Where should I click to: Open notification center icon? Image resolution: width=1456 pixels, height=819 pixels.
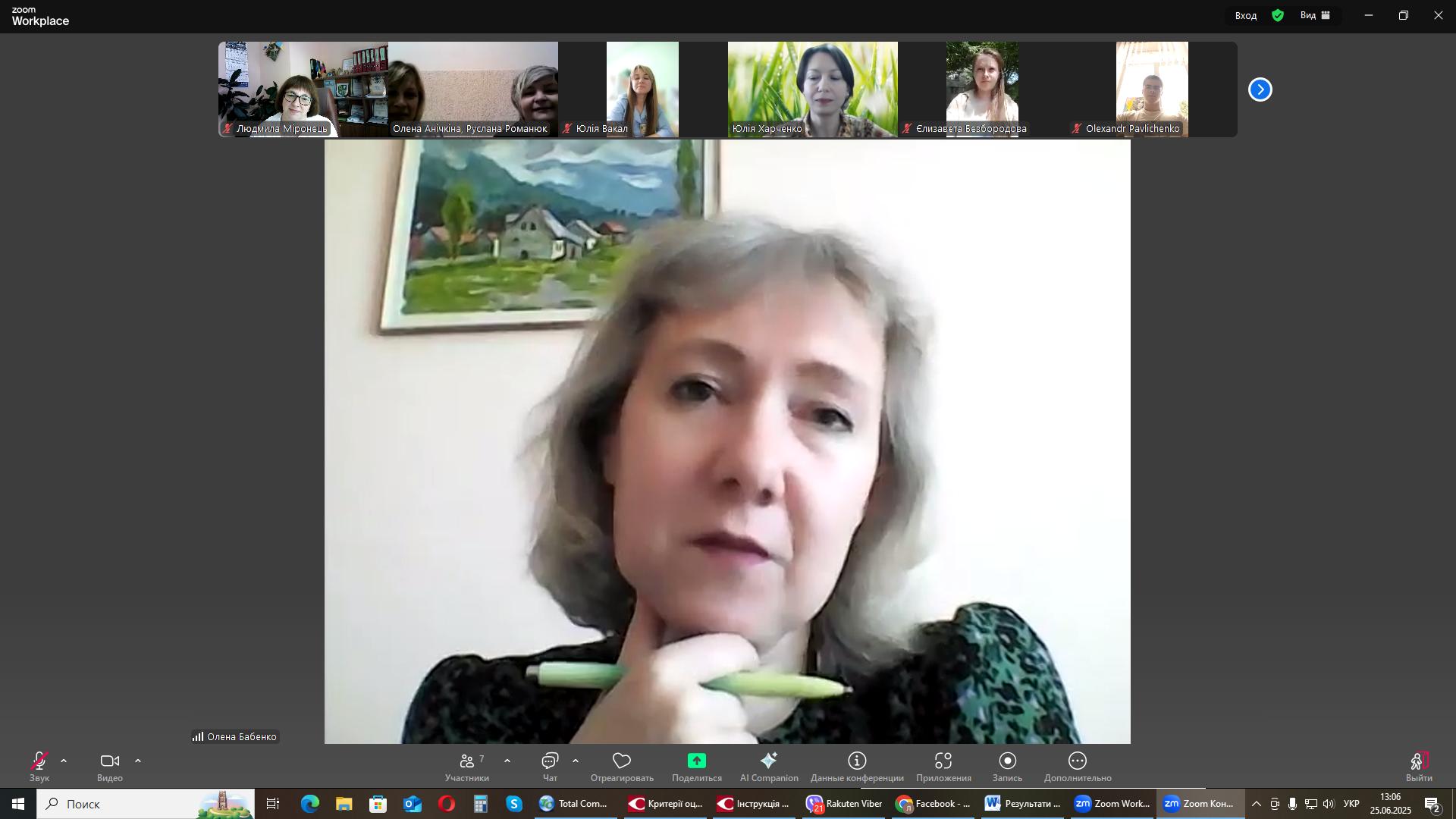(x=1432, y=804)
